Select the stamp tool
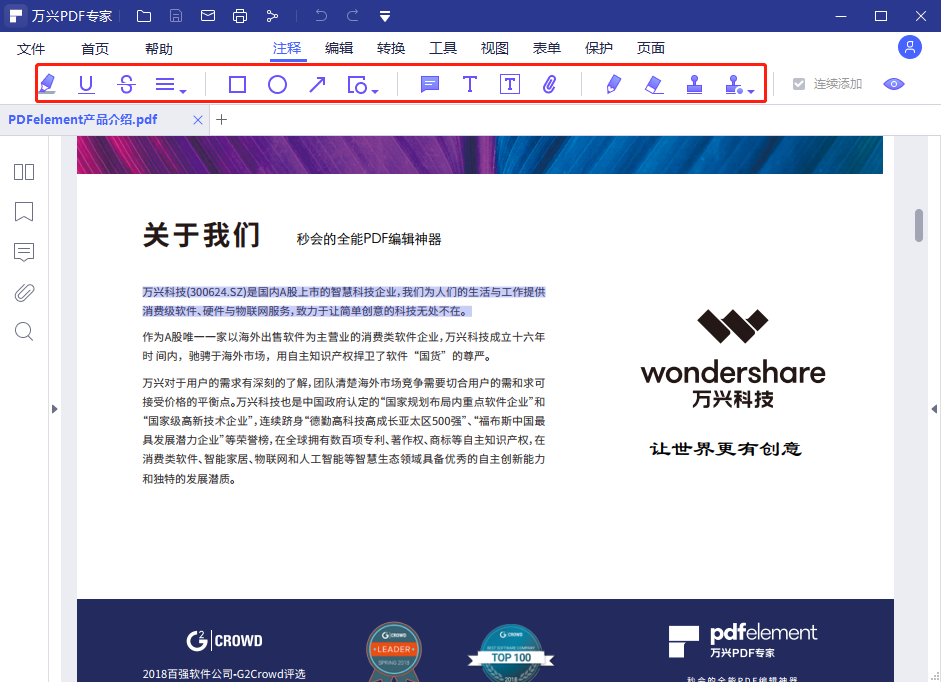This screenshot has height=682, width=941. point(694,85)
